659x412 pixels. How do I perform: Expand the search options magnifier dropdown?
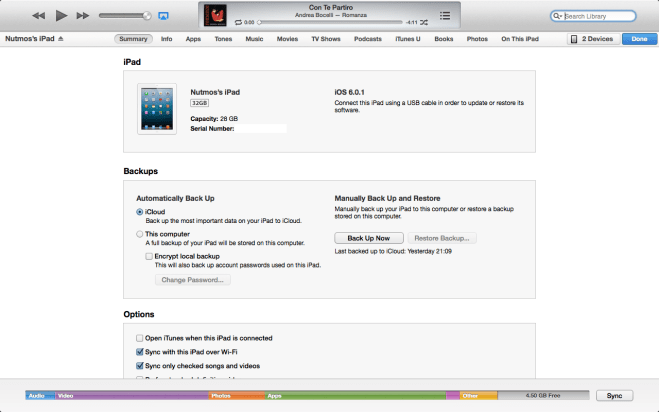pos(558,17)
